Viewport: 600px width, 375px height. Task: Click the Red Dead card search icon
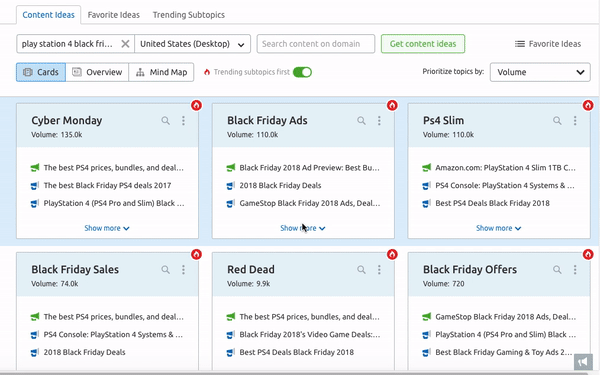361,270
